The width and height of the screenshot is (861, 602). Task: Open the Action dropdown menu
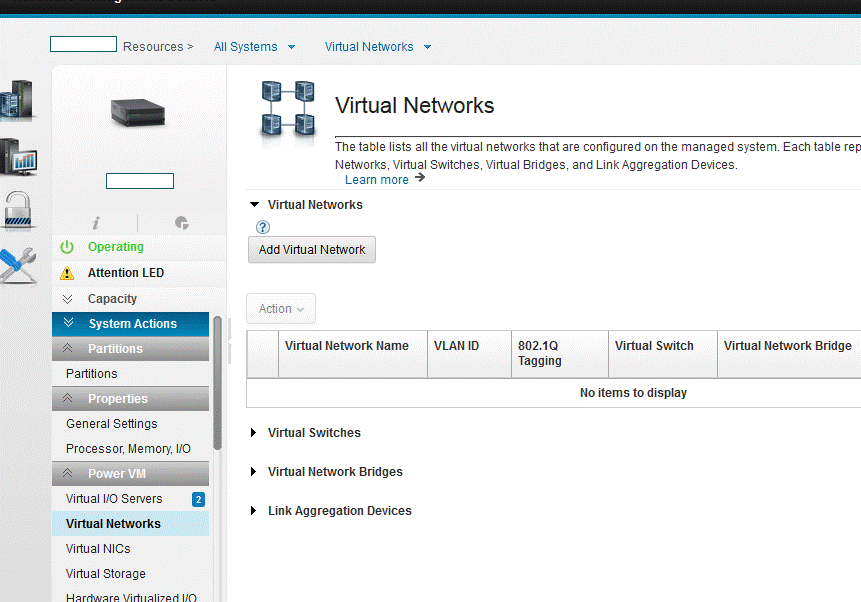coord(281,309)
